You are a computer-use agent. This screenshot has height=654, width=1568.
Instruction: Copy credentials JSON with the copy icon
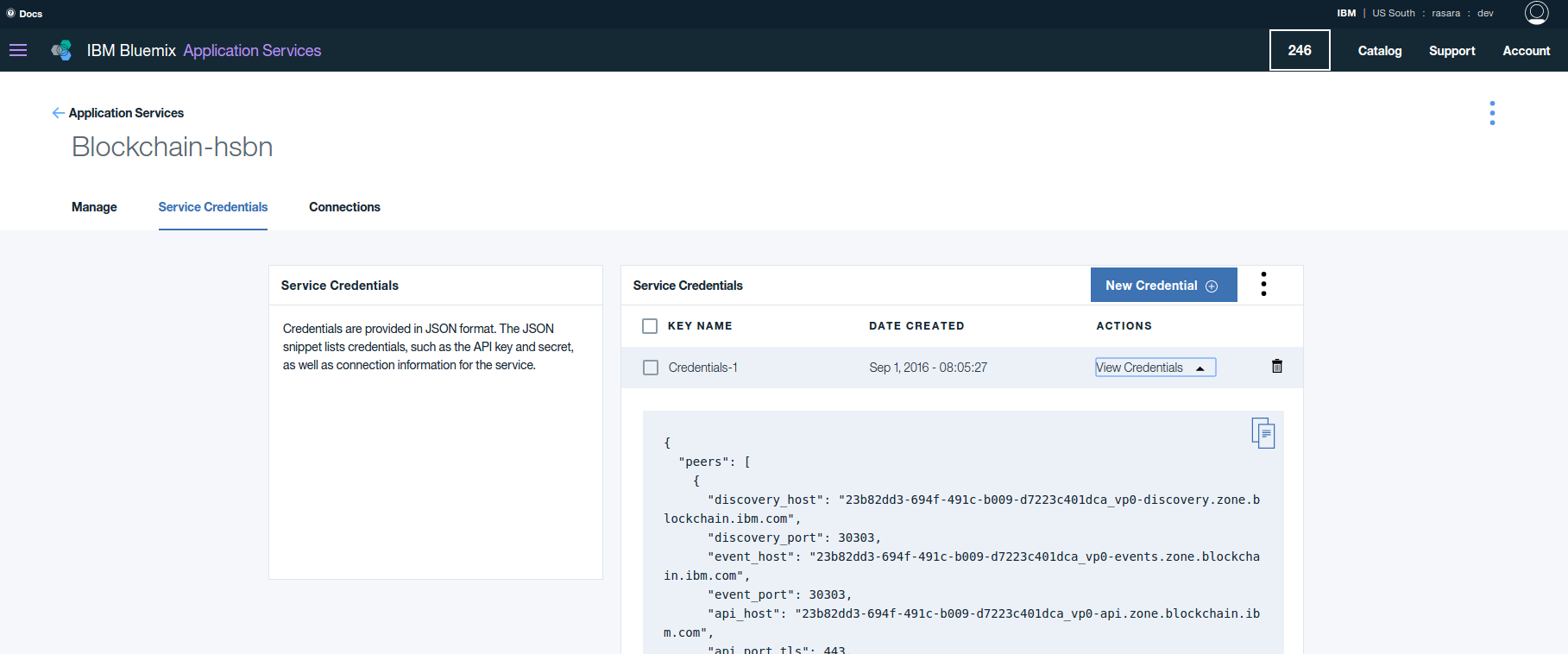click(x=1263, y=432)
